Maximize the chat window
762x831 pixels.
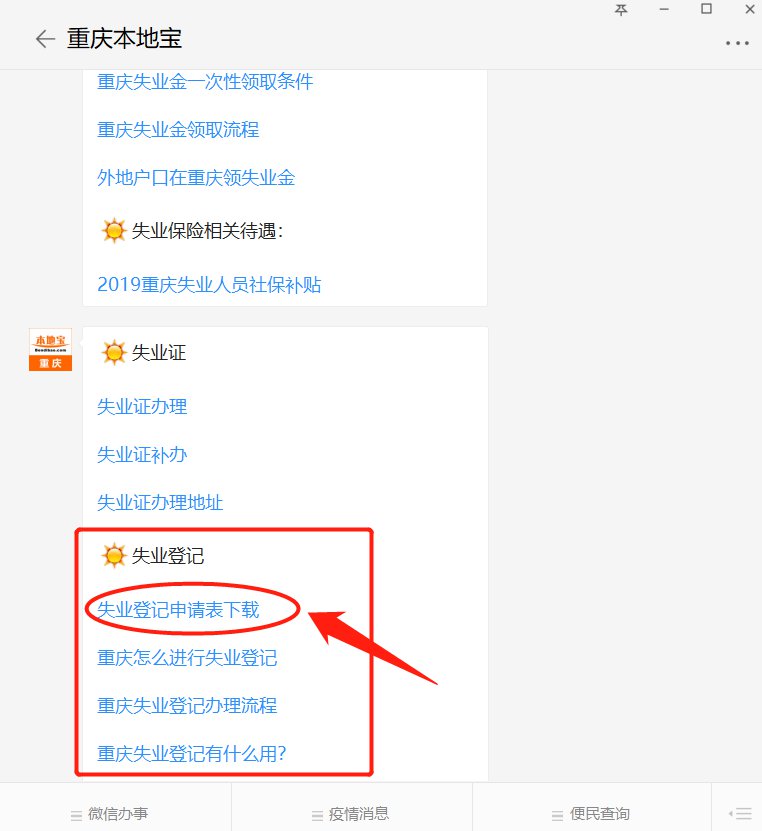click(x=706, y=9)
